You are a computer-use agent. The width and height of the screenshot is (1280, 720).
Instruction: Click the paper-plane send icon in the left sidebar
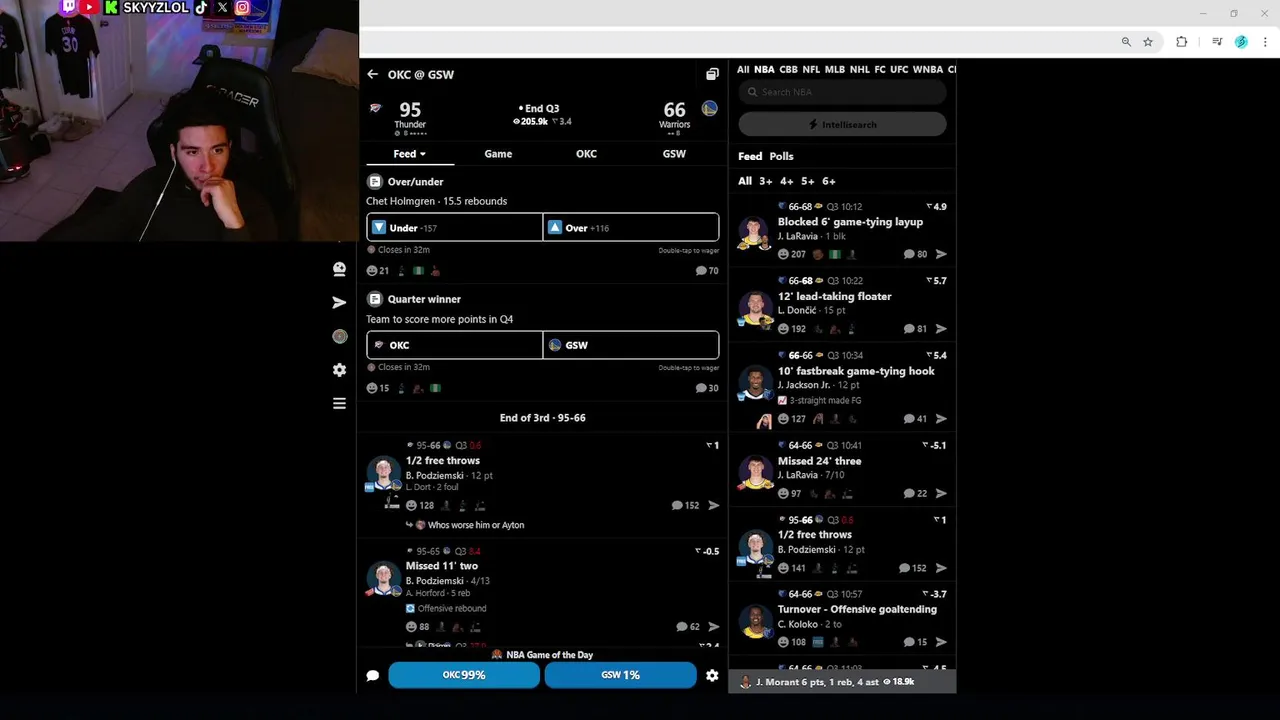339,302
